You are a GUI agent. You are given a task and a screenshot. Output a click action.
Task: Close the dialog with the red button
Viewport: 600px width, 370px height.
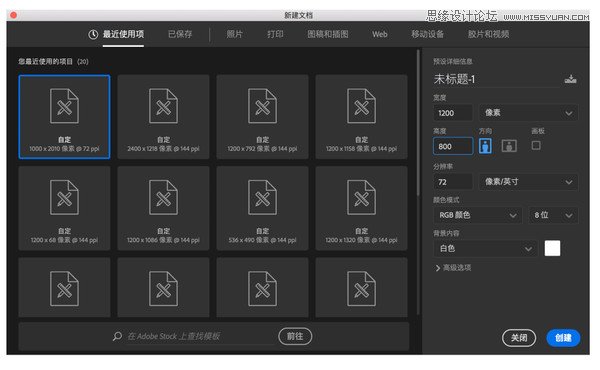[x=13, y=15]
